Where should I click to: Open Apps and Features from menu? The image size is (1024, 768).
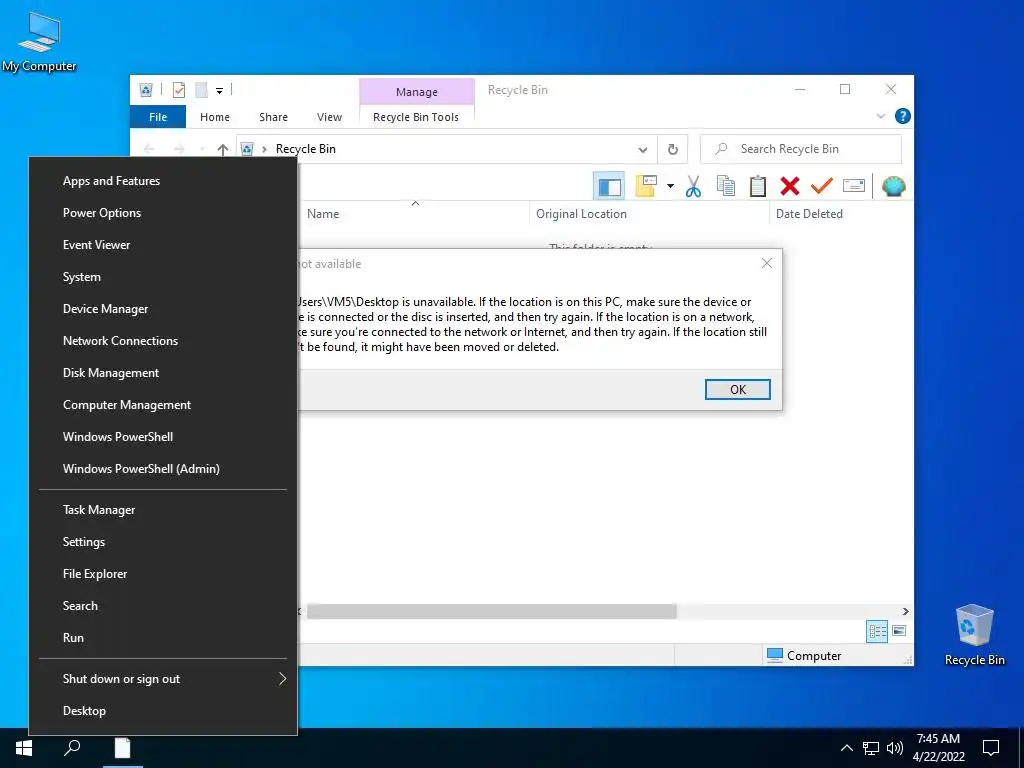(163, 181)
